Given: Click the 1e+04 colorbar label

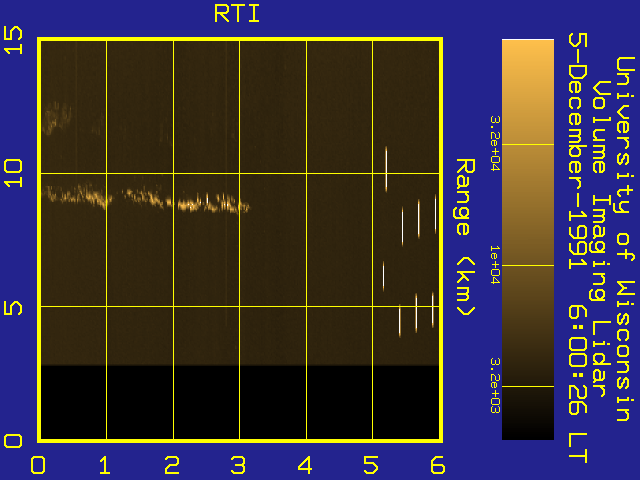Looking at the screenshot, I should pos(495,265).
